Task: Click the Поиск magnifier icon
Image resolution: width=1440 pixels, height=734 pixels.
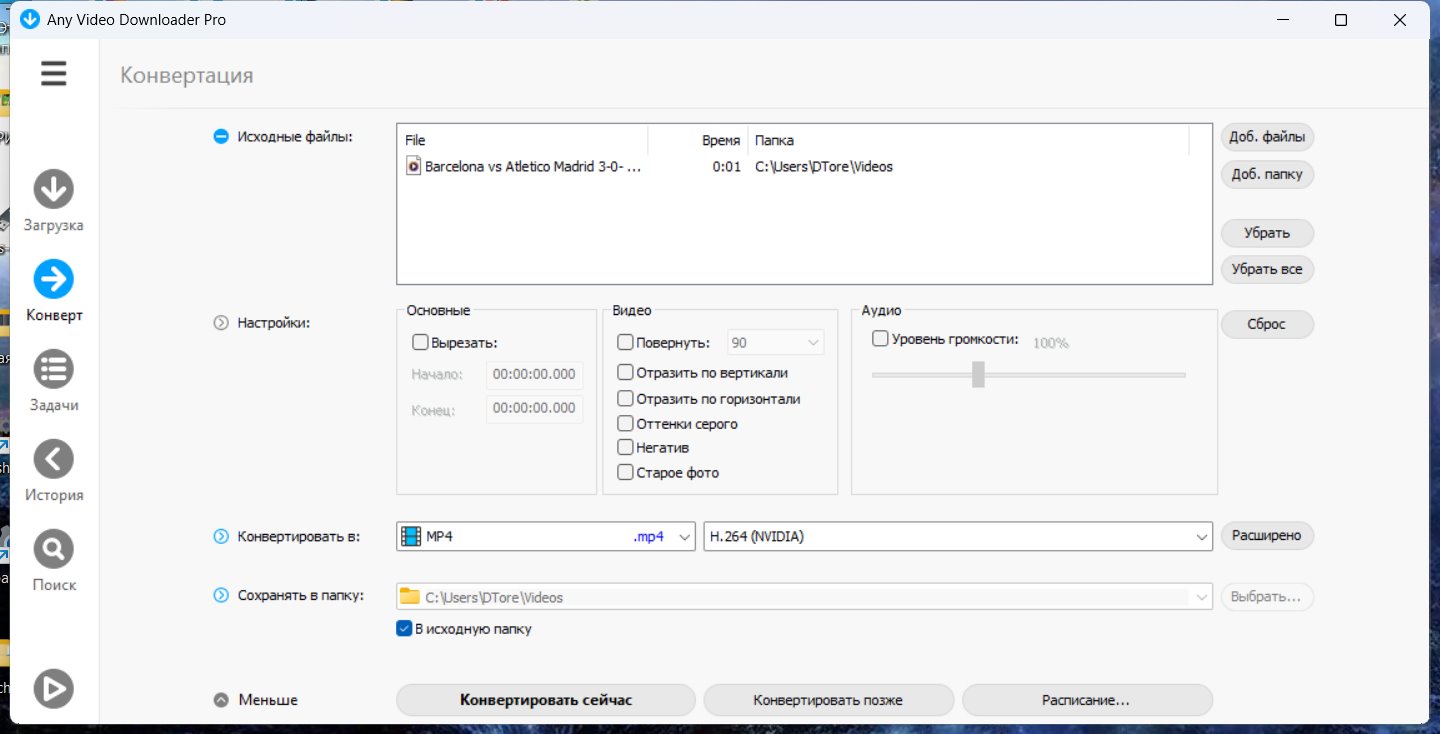Action: coord(54,549)
